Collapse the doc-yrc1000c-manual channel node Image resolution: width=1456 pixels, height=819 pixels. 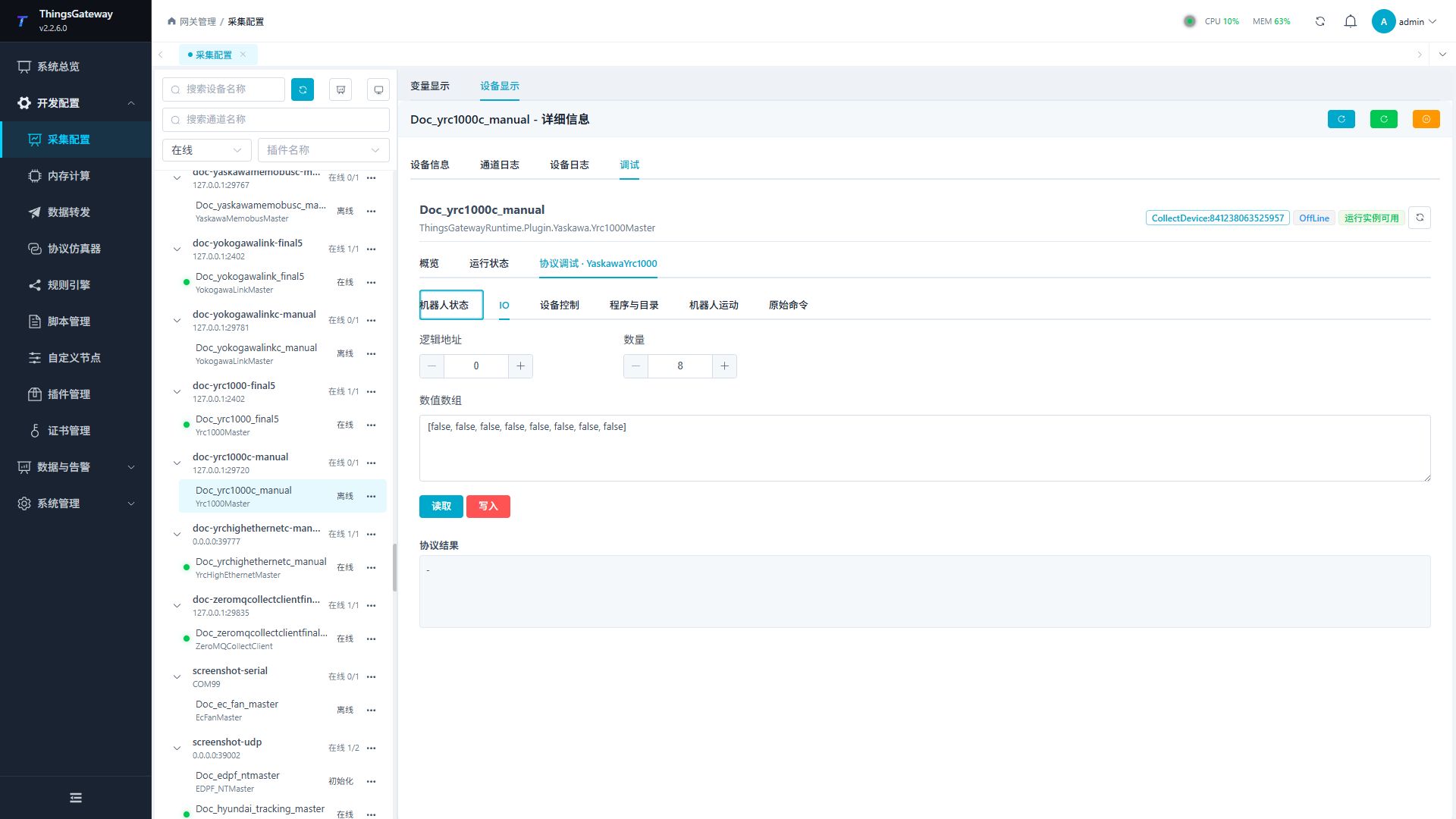[x=177, y=463]
